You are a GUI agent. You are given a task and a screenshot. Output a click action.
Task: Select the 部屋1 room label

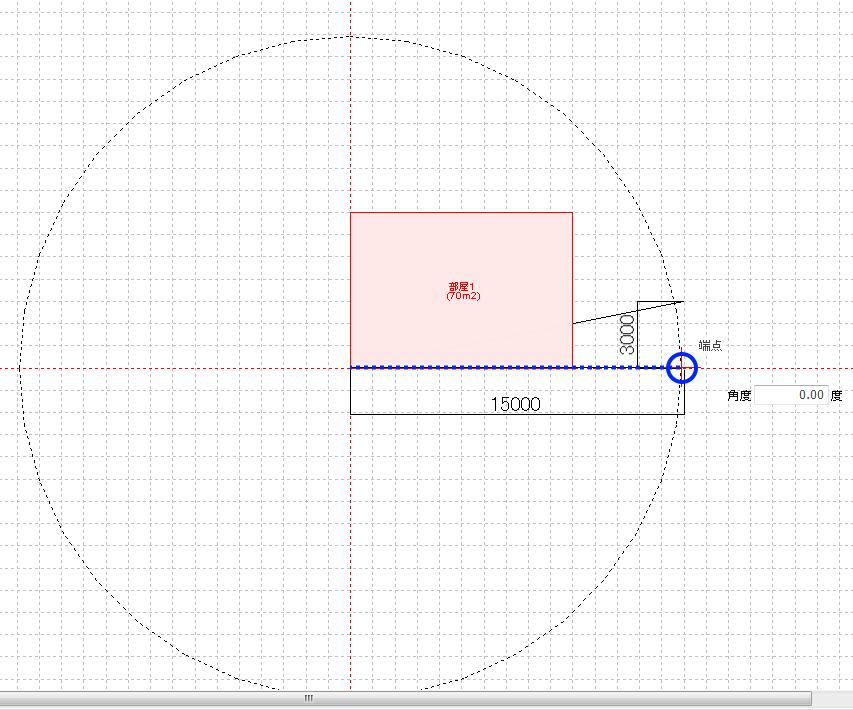coord(462,288)
